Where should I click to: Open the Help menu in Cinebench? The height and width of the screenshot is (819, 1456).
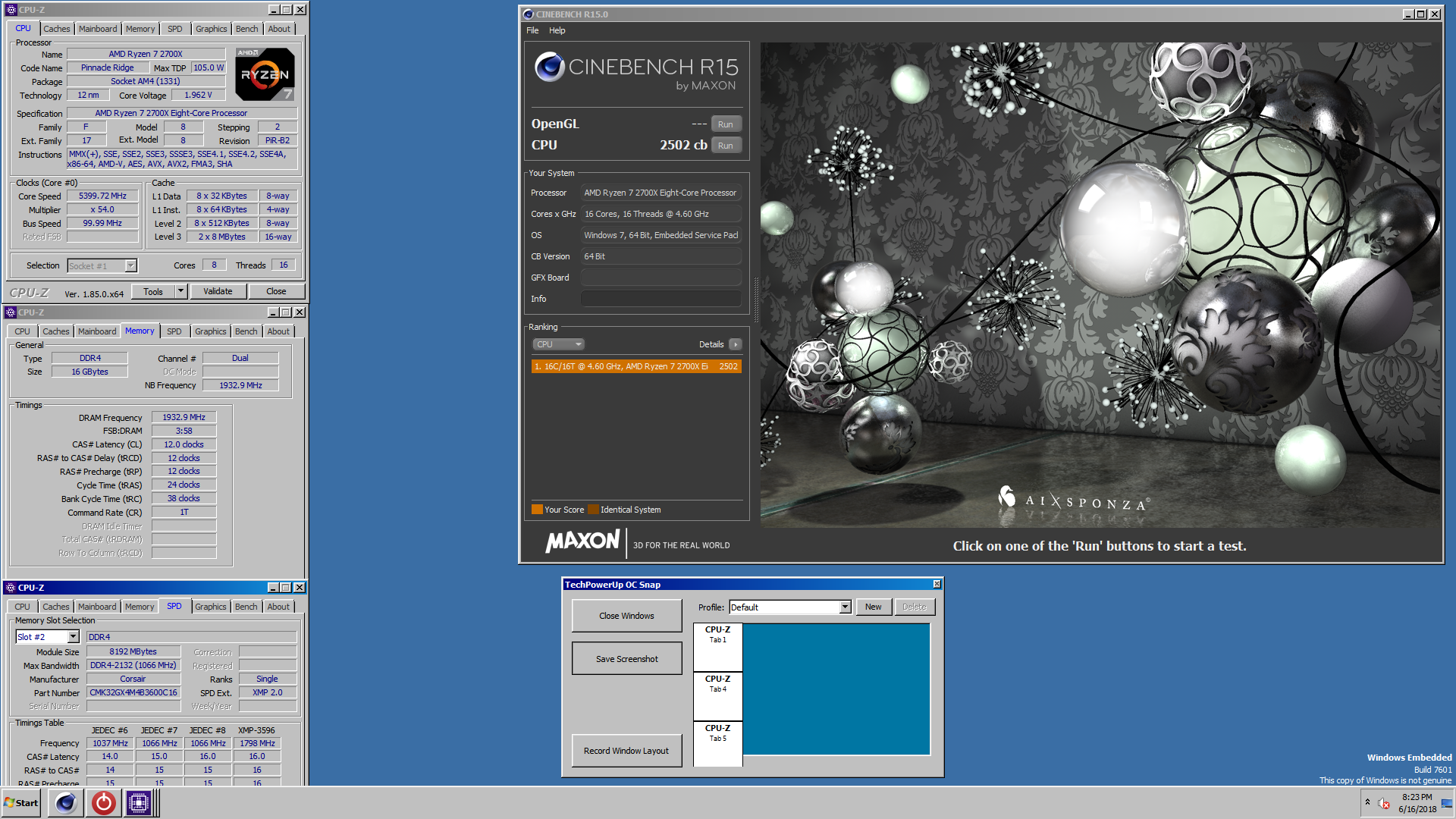tap(557, 30)
